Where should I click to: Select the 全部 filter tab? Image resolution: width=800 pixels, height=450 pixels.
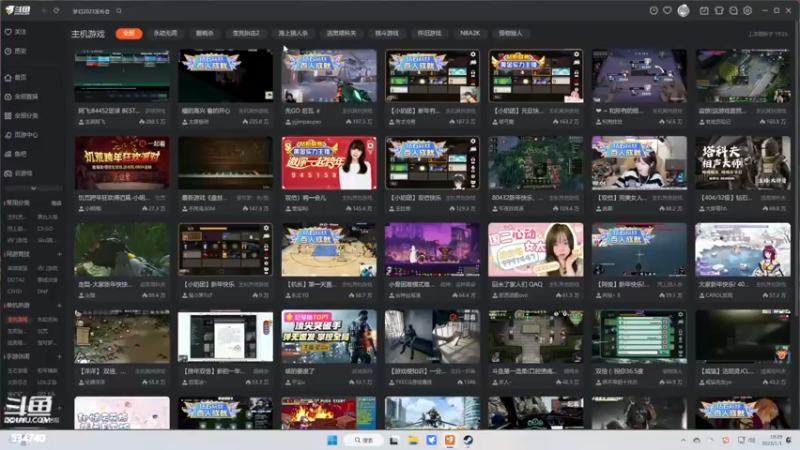pos(129,33)
